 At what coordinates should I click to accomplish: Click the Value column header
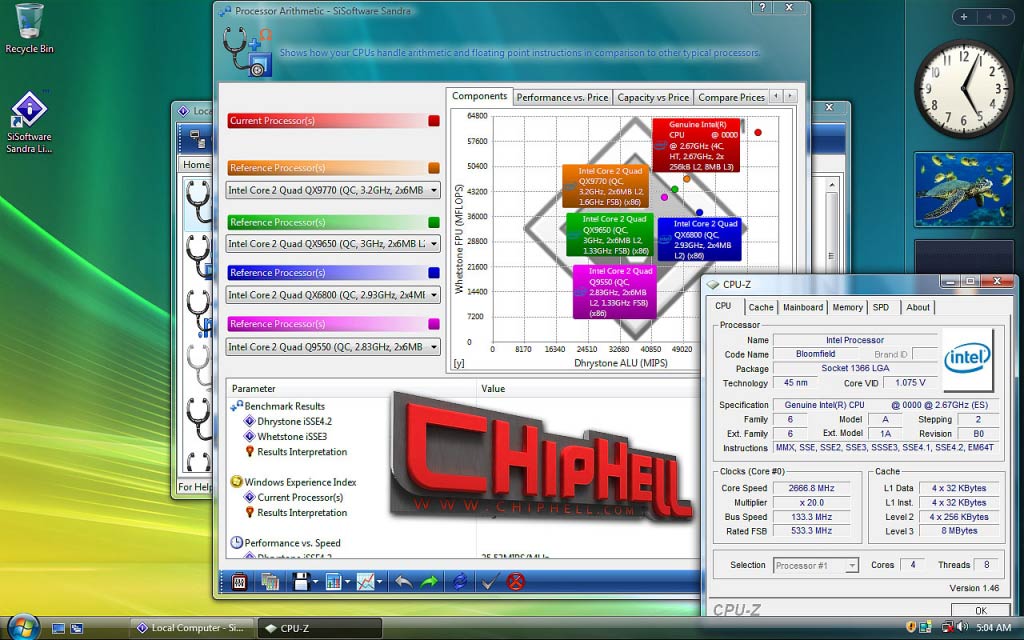point(588,389)
